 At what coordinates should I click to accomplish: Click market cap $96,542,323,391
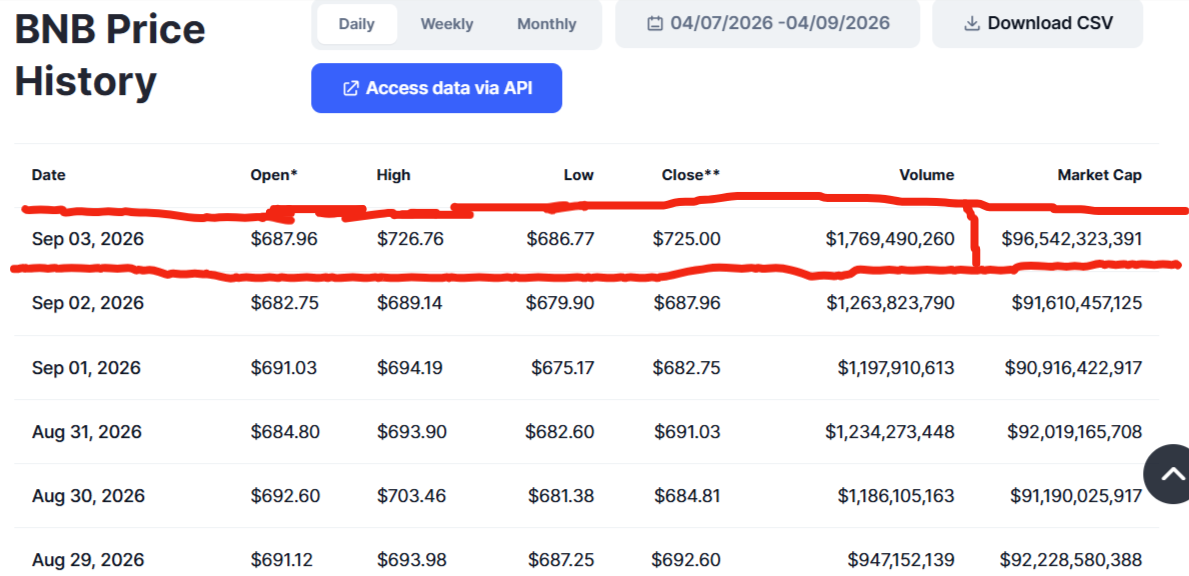[1071, 239]
